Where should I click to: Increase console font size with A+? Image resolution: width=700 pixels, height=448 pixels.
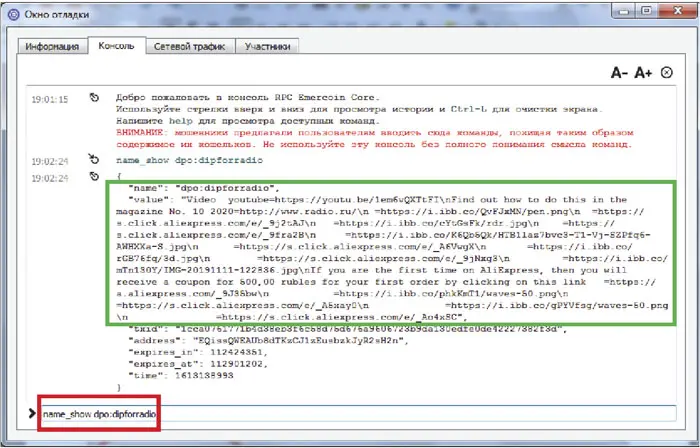(x=643, y=73)
